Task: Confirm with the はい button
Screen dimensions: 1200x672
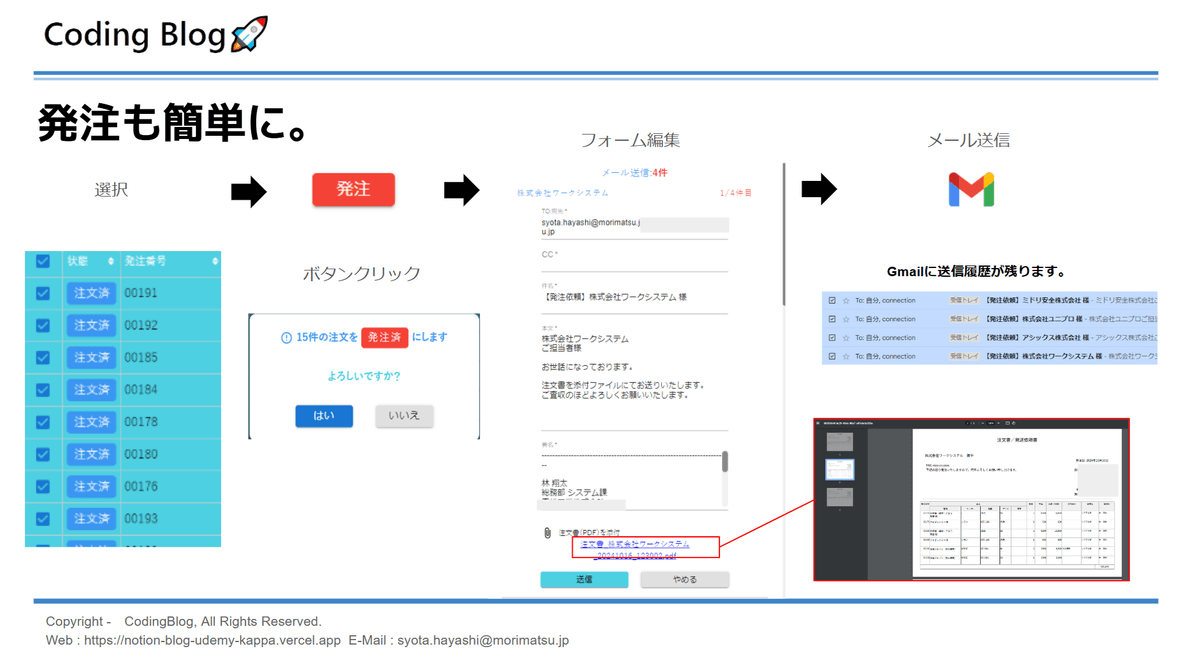Action: pos(324,416)
